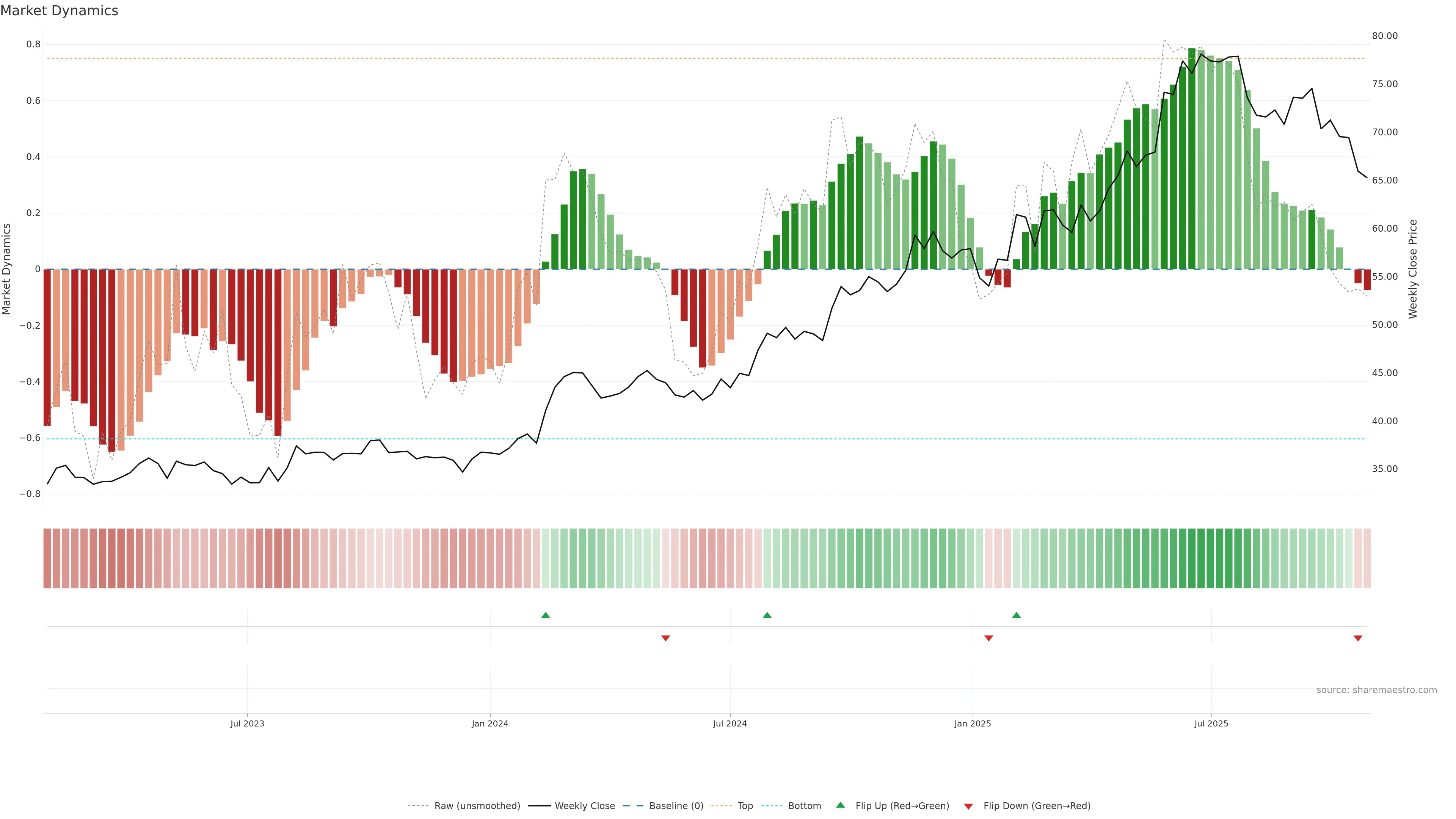This screenshot has width=1456, height=819.
Task: Click the Flip Up marker near February 2025
Action: pos(1016,615)
